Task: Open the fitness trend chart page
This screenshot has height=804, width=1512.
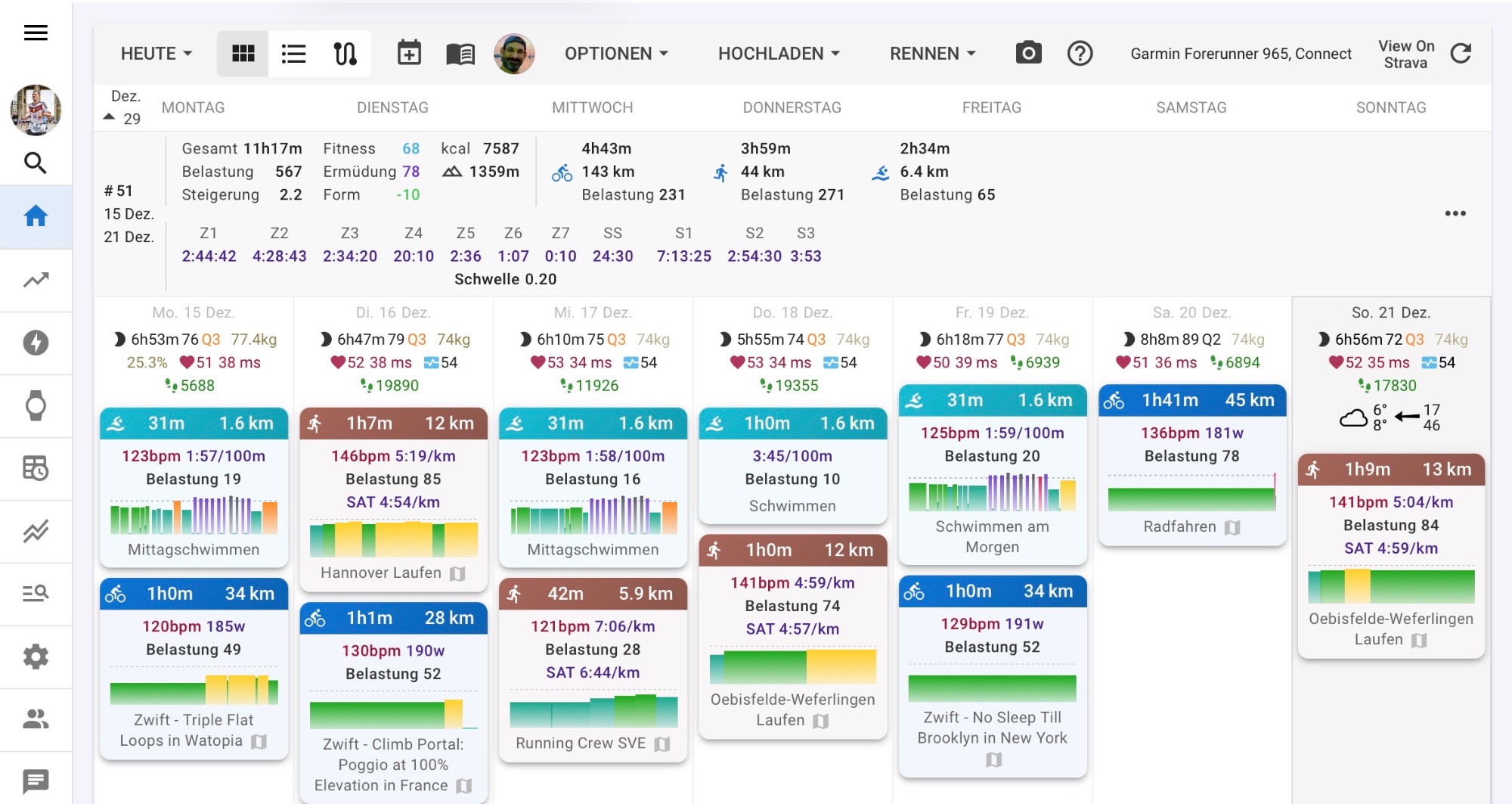Action: (36, 280)
